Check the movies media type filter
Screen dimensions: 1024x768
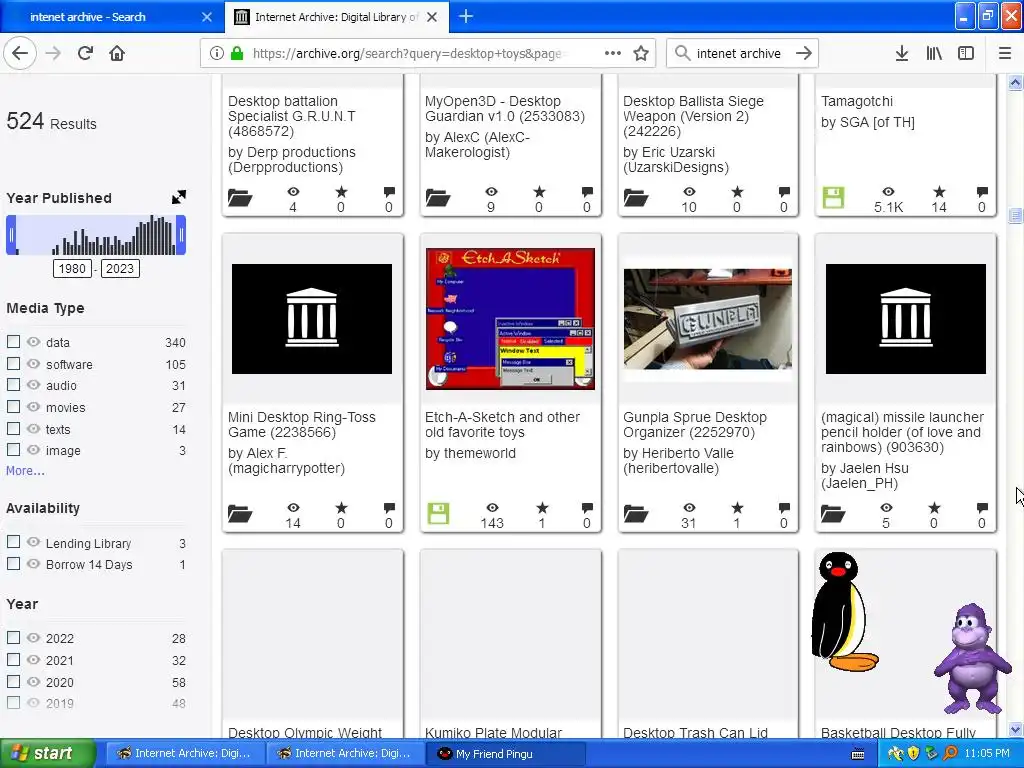click(13, 407)
